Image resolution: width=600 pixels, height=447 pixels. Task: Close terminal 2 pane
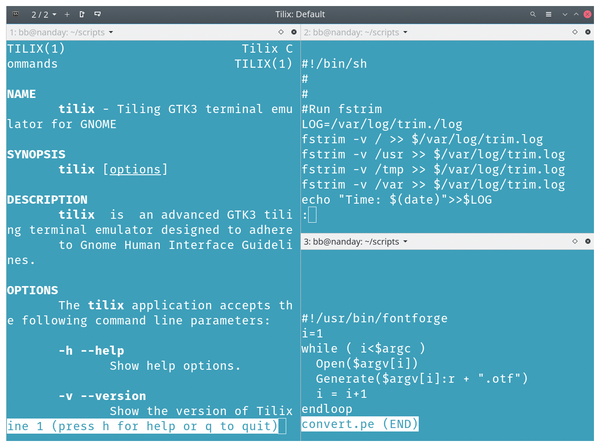click(x=588, y=32)
